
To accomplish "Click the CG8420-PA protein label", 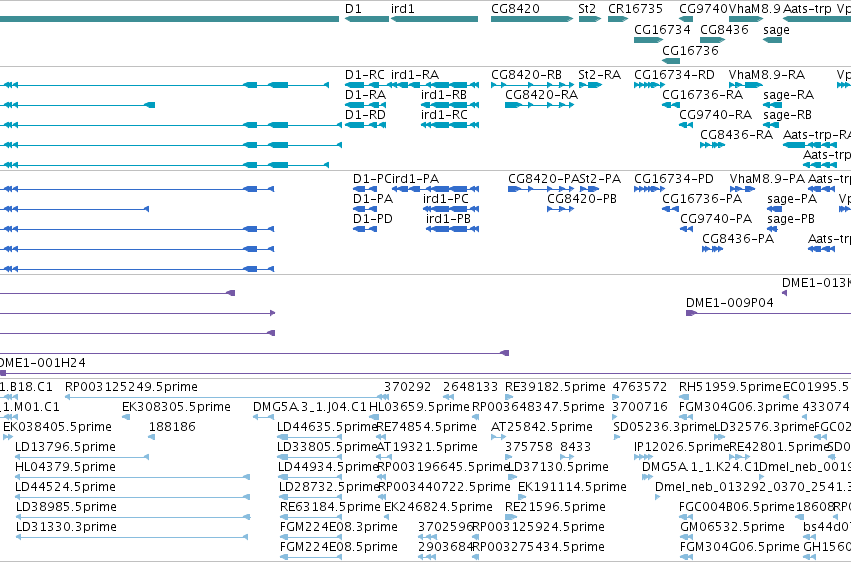I will (x=543, y=179).
